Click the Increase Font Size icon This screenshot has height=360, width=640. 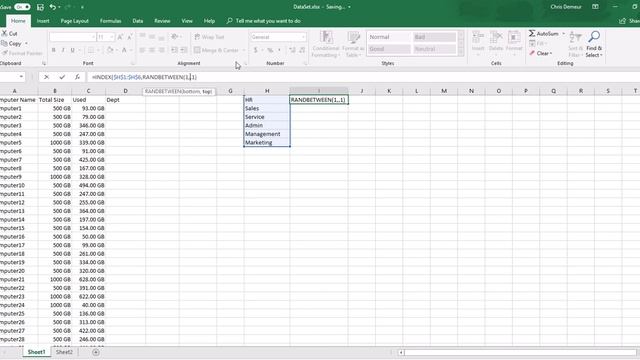pyautogui.click(x=120, y=37)
